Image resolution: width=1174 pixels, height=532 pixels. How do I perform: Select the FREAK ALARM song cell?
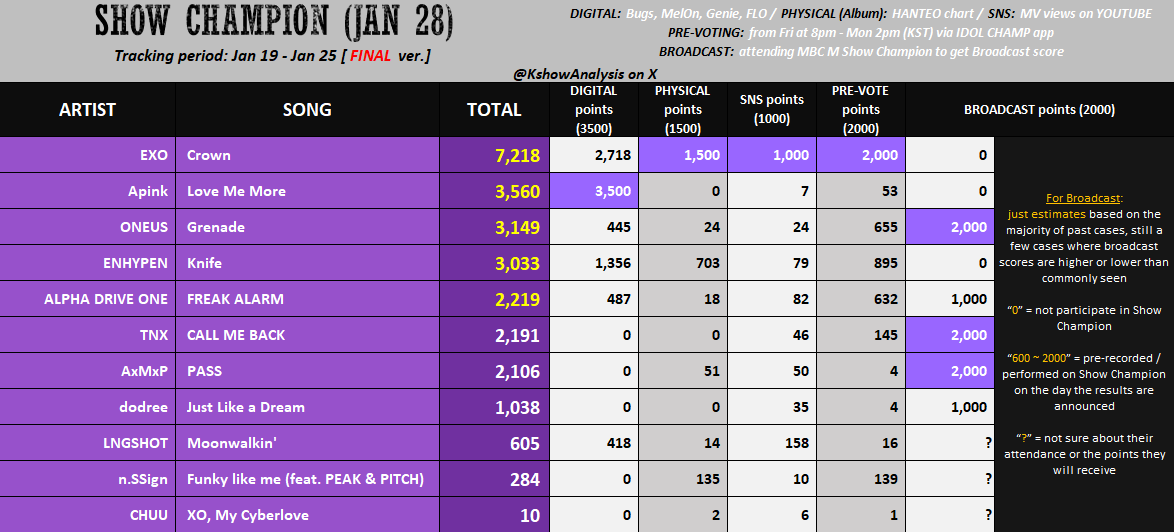point(307,299)
